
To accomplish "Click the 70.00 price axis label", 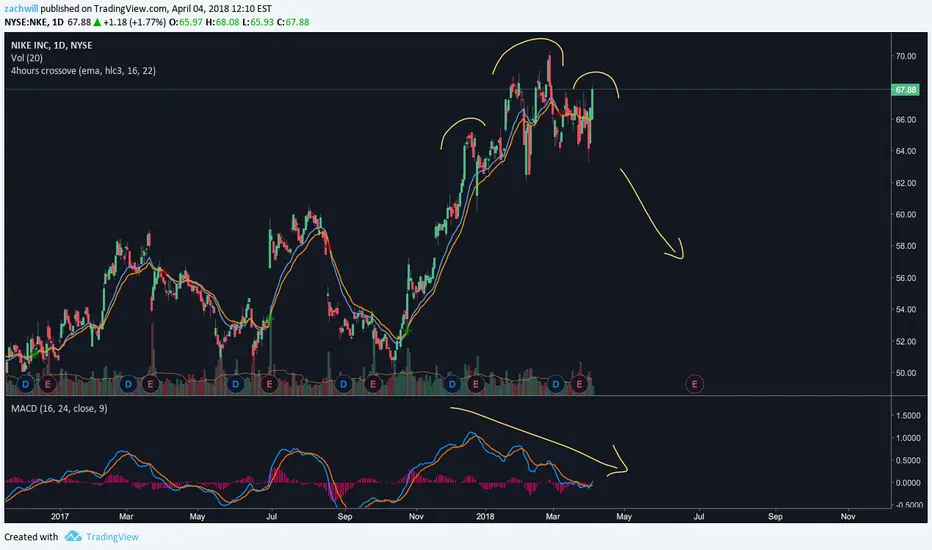I will coord(906,56).
